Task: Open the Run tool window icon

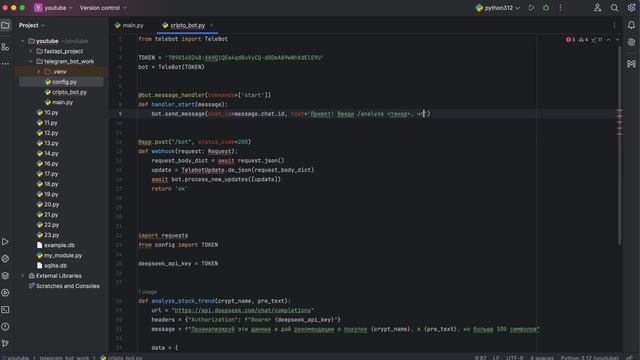Action: click(x=5, y=242)
